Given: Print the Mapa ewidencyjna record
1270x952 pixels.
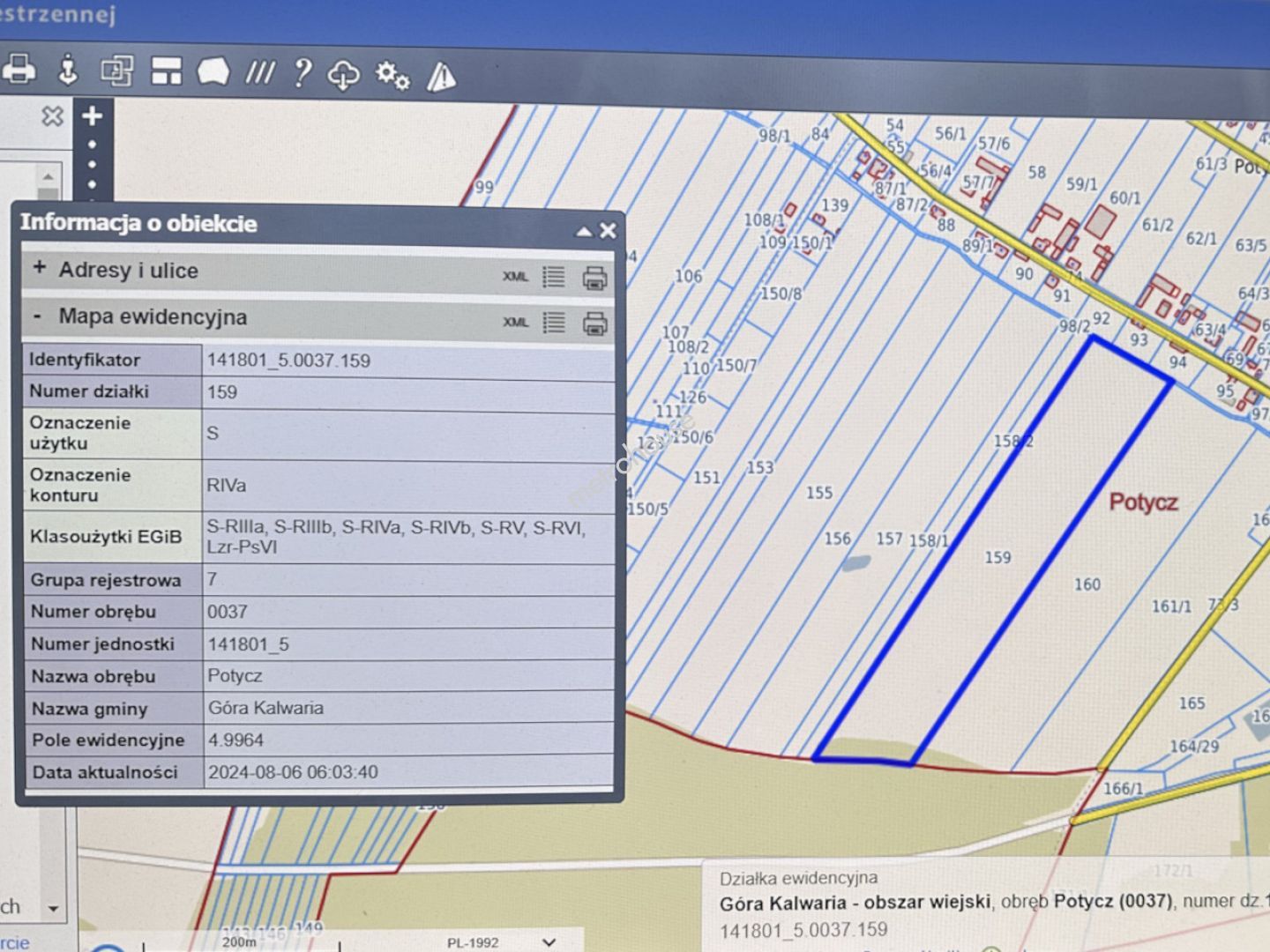Looking at the screenshot, I should coord(595,324).
